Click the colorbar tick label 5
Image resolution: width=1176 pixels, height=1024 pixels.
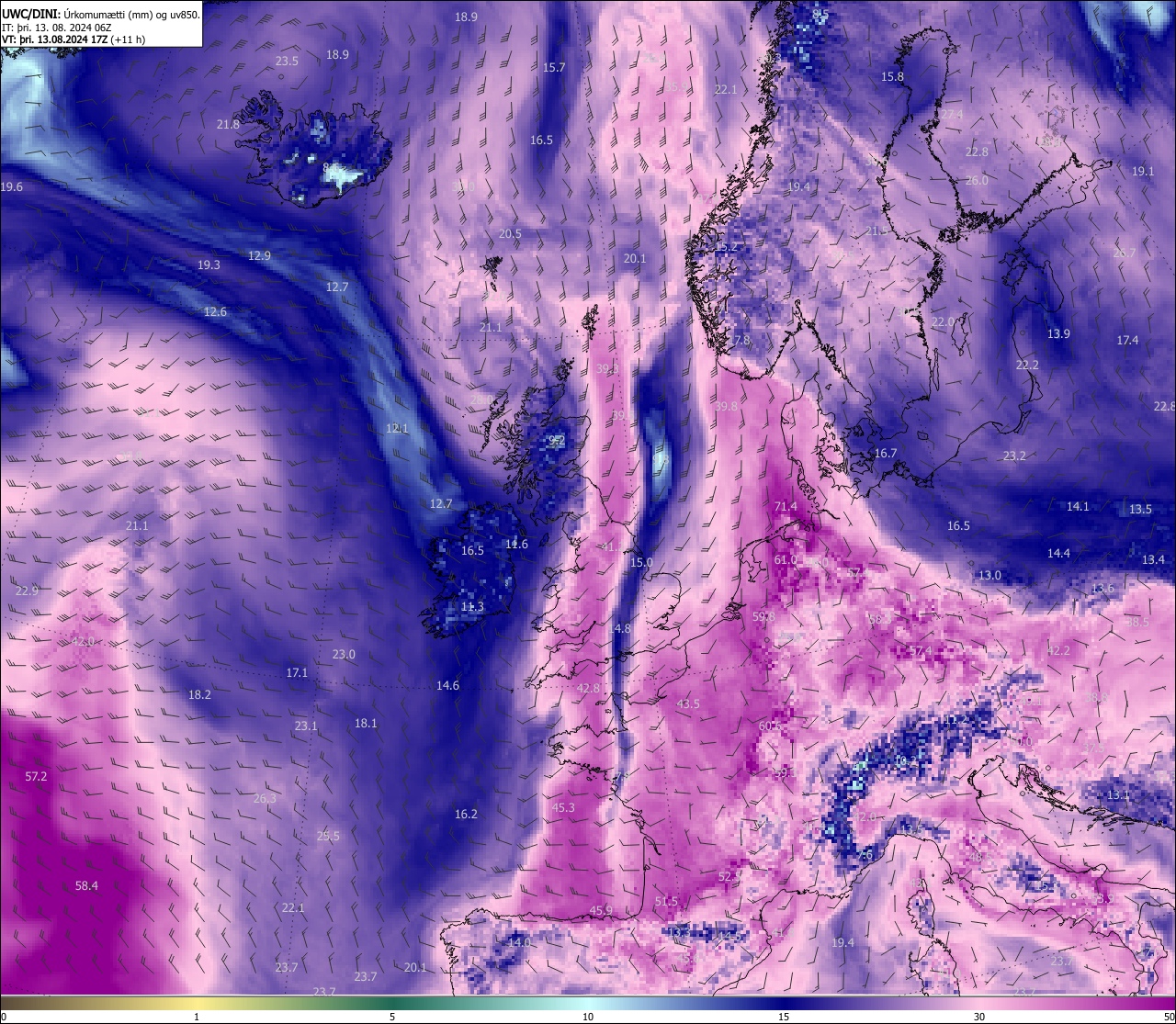pyautogui.click(x=392, y=1017)
